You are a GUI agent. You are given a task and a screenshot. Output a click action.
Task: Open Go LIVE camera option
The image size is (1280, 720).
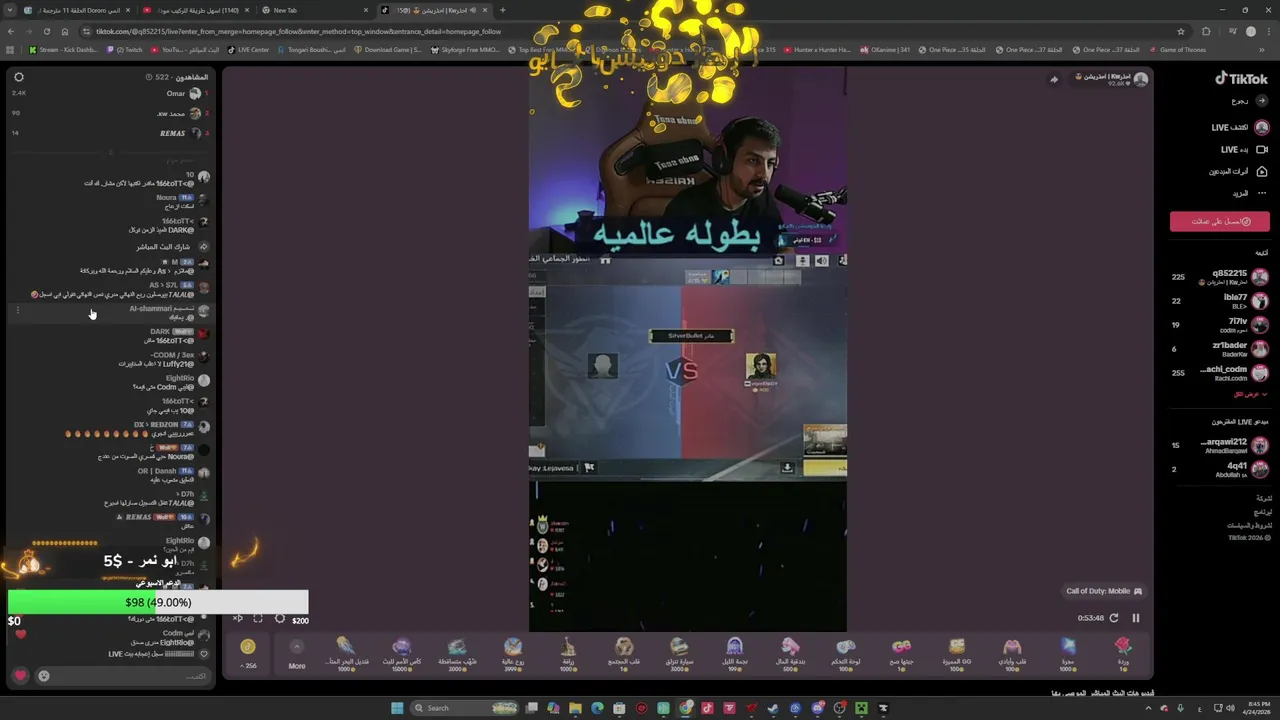[1241, 150]
